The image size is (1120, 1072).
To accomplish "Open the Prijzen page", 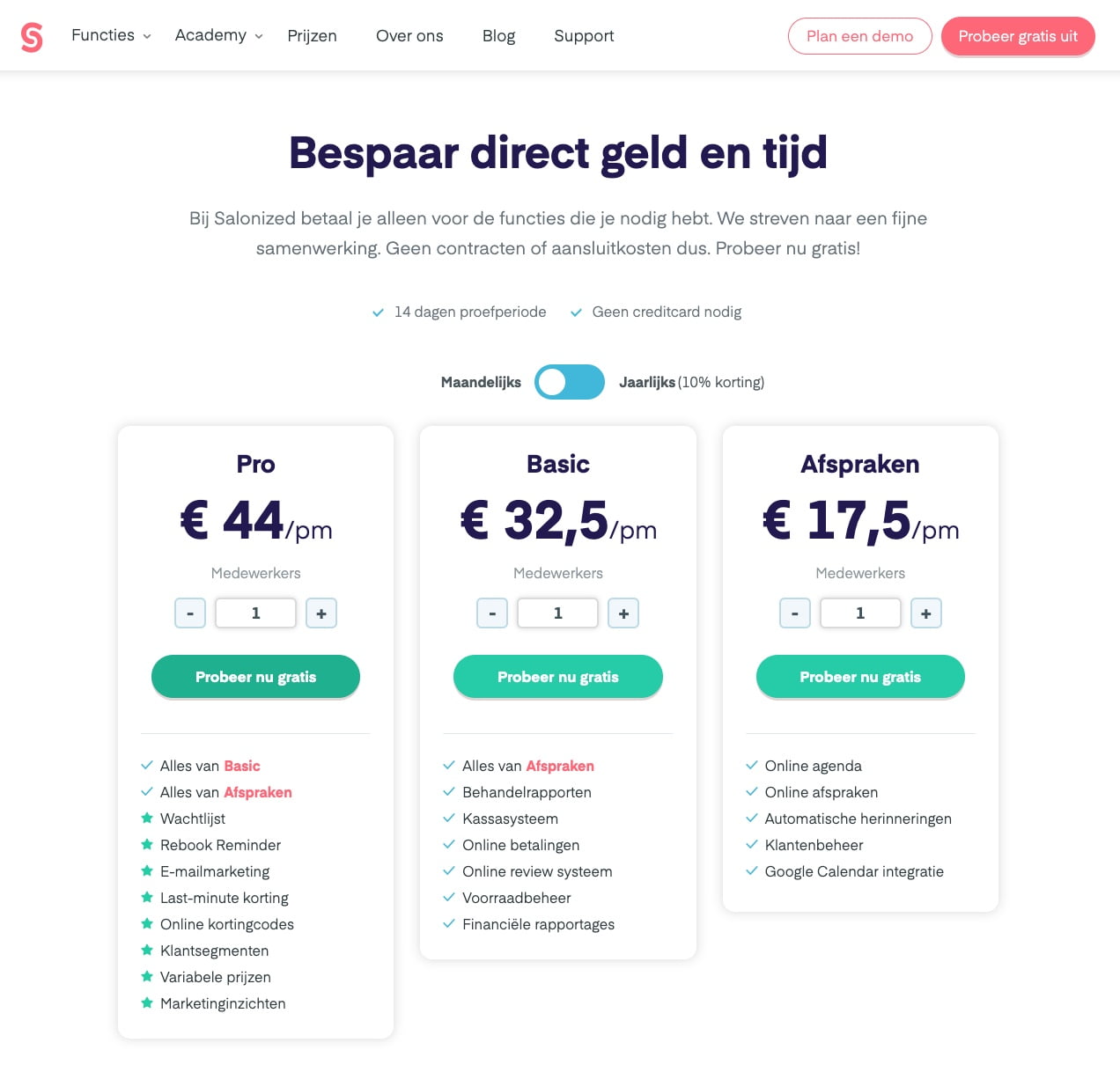I will click(312, 36).
